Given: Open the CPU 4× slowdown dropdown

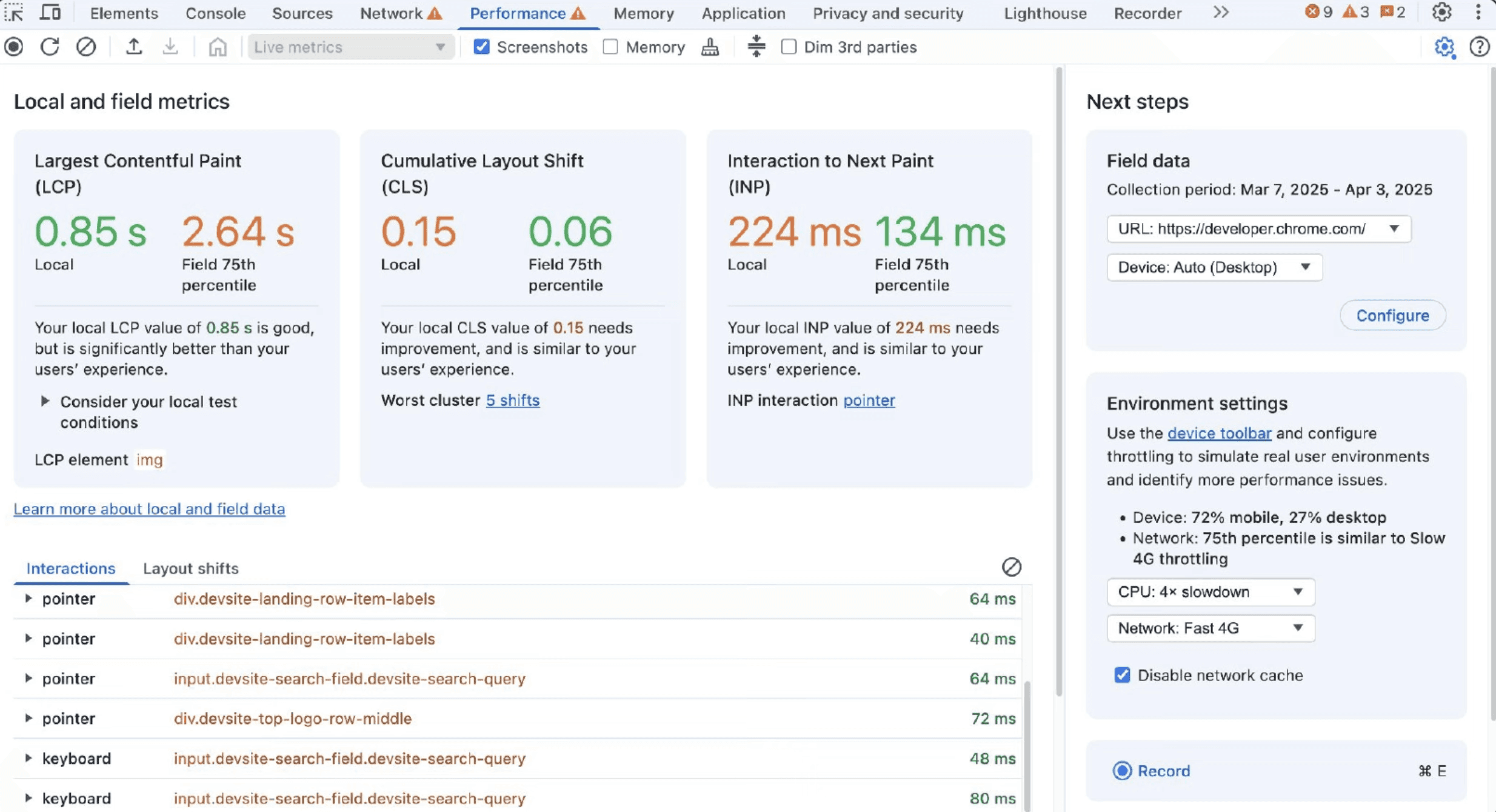Looking at the screenshot, I should tap(1210, 592).
